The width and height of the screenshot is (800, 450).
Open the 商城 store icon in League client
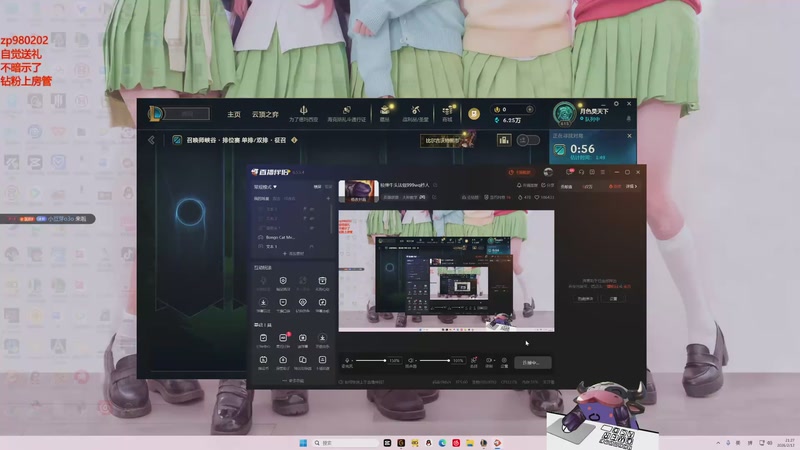click(447, 111)
